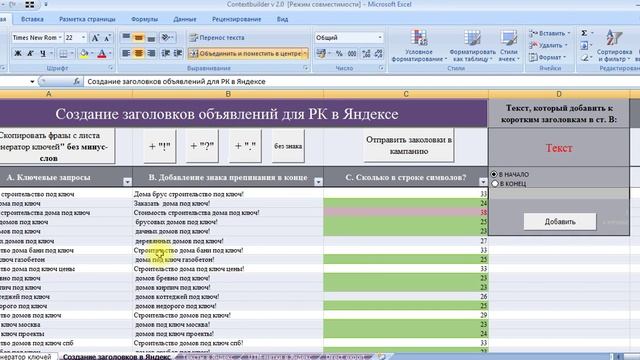Click the '+ "!"' button
Viewport: 640px width, 360px height.
click(x=160, y=146)
